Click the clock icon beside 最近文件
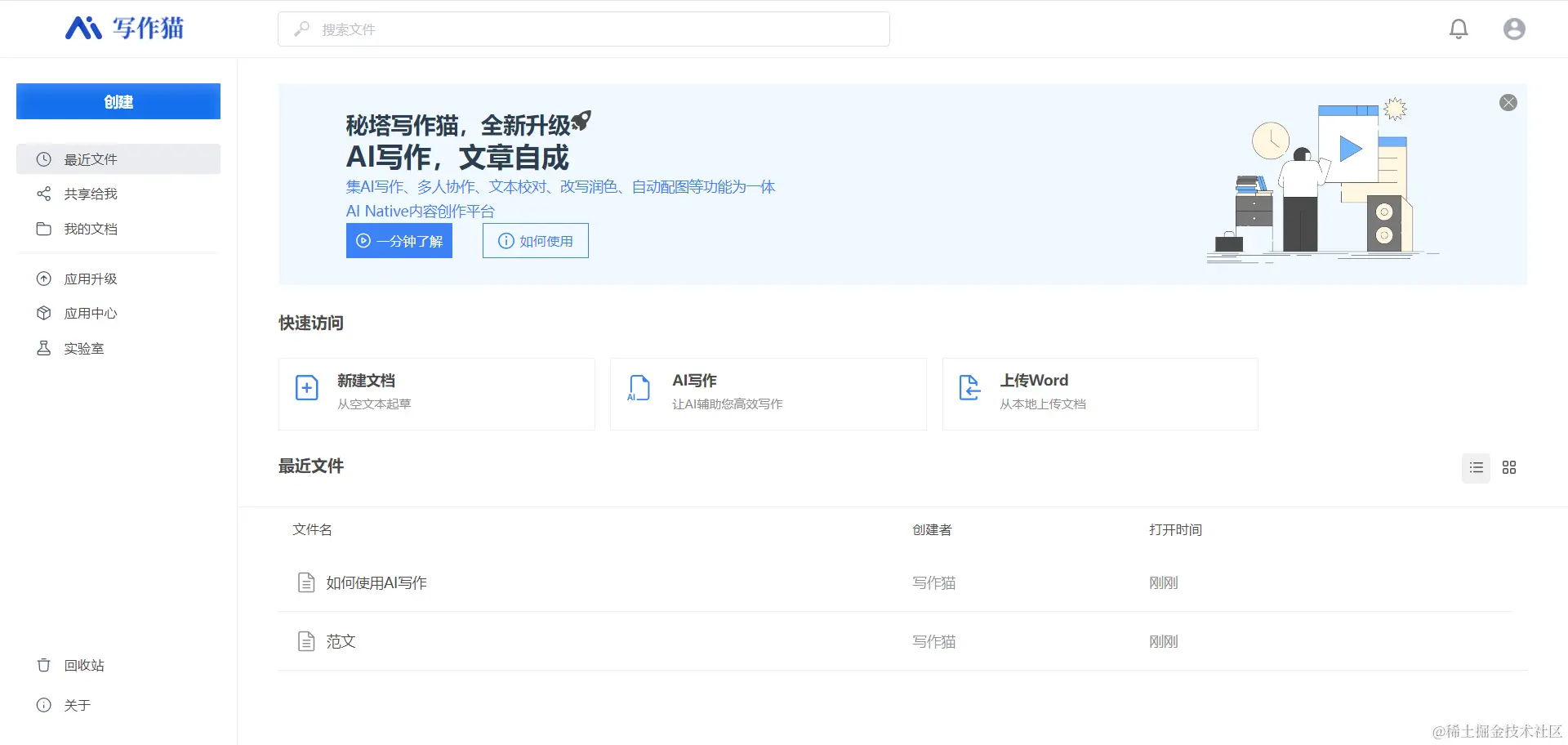The width and height of the screenshot is (1568, 745). pyautogui.click(x=44, y=159)
